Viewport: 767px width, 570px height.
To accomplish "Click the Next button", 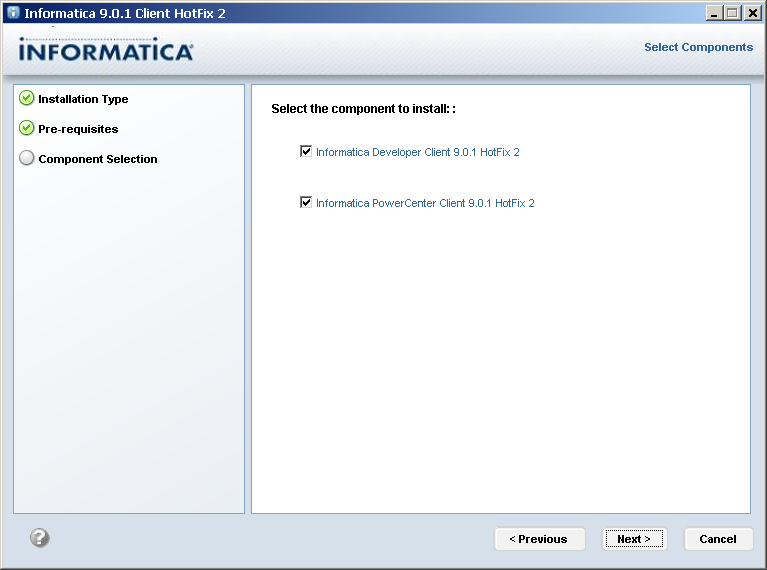I will pos(634,539).
